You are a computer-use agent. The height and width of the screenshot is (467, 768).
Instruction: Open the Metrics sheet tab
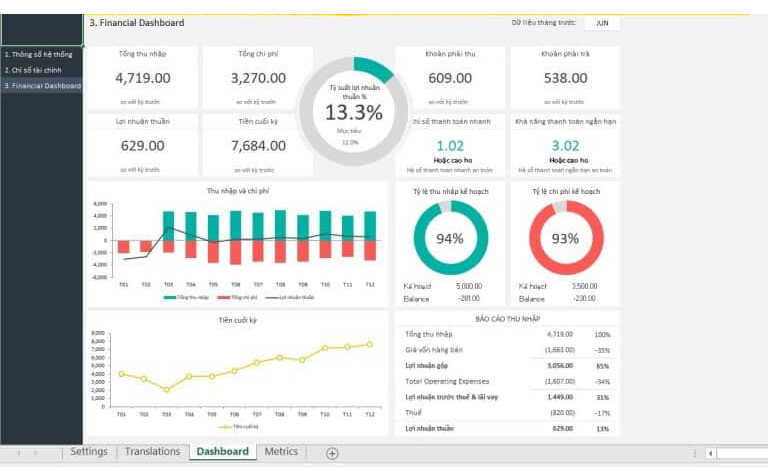(281, 451)
